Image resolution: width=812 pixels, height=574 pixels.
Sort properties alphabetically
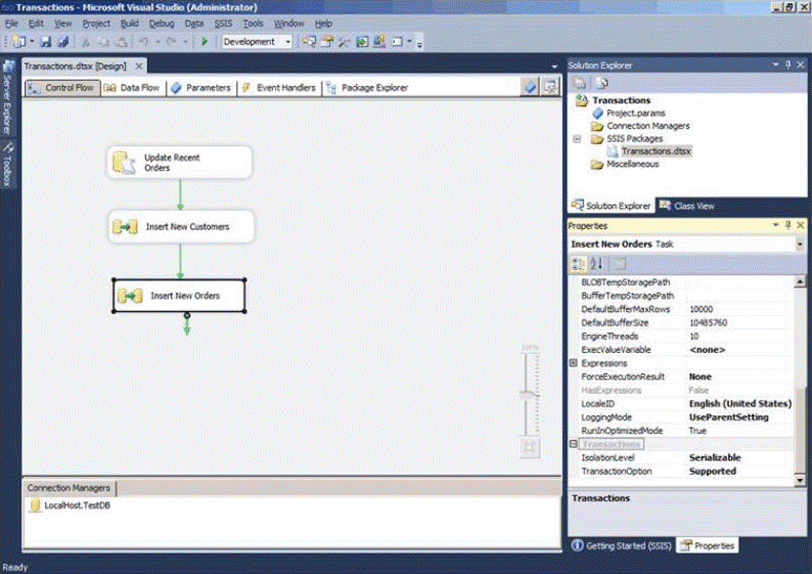click(597, 264)
